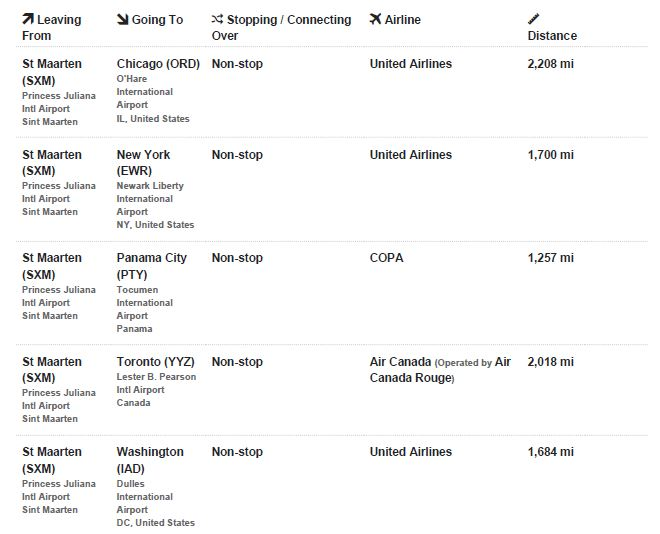
Task: Click the Distance column header text
Action: (x=552, y=36)
